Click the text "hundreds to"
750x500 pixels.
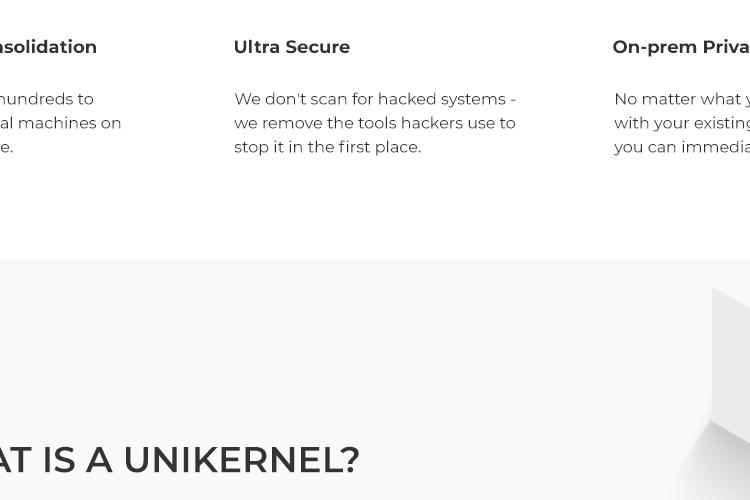coord(46,99)
